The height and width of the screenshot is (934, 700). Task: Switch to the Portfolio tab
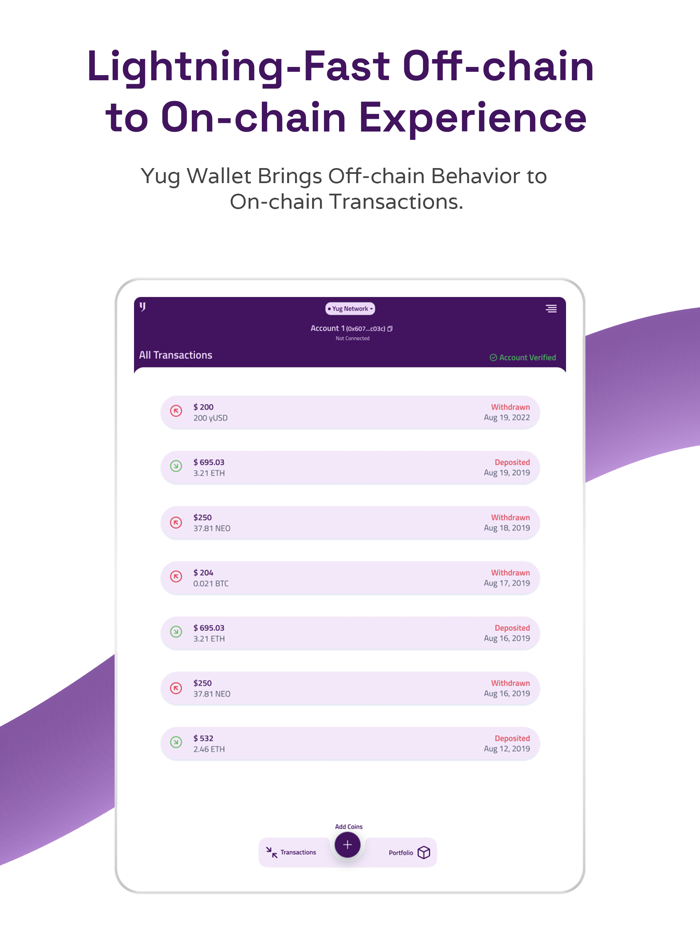click(x=402, y=851)
